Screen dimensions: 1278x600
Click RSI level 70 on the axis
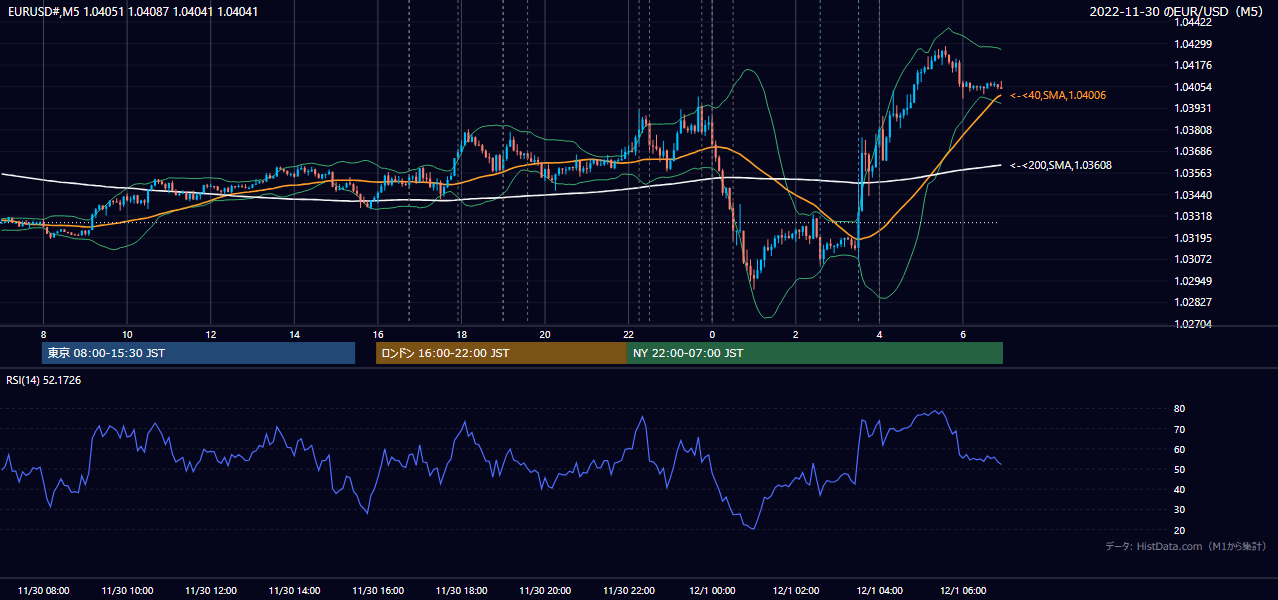click(1180, 429)
